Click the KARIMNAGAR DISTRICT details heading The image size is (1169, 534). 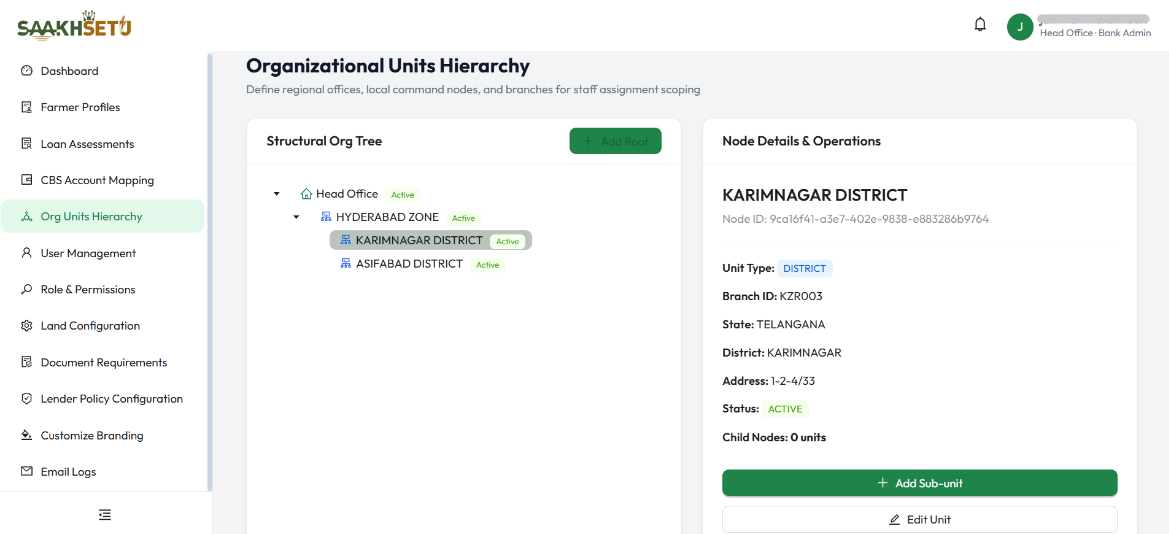pyautogui.click(x=815, y=195)
